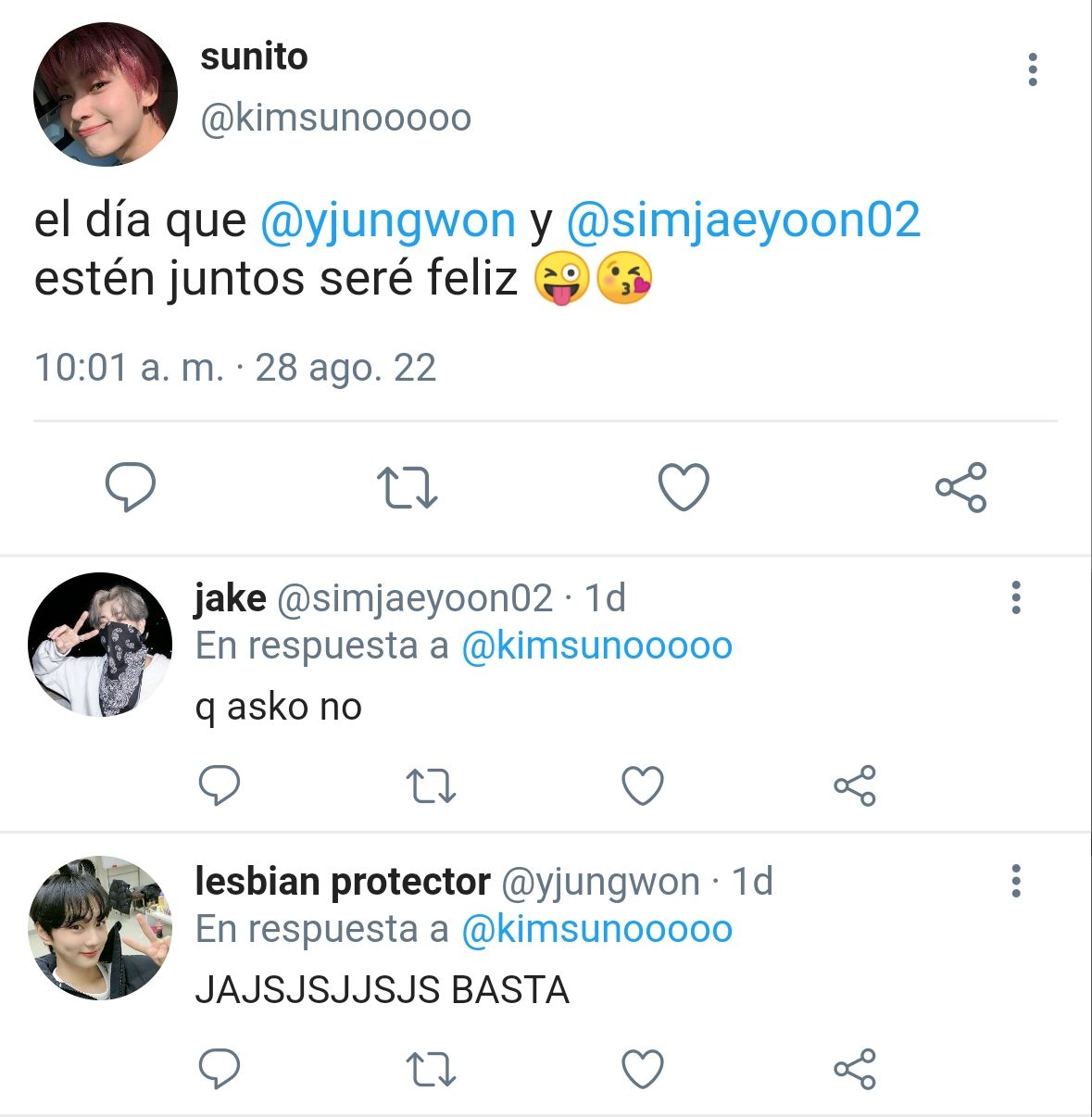Share sunito's main tweet

click(960, 487)
